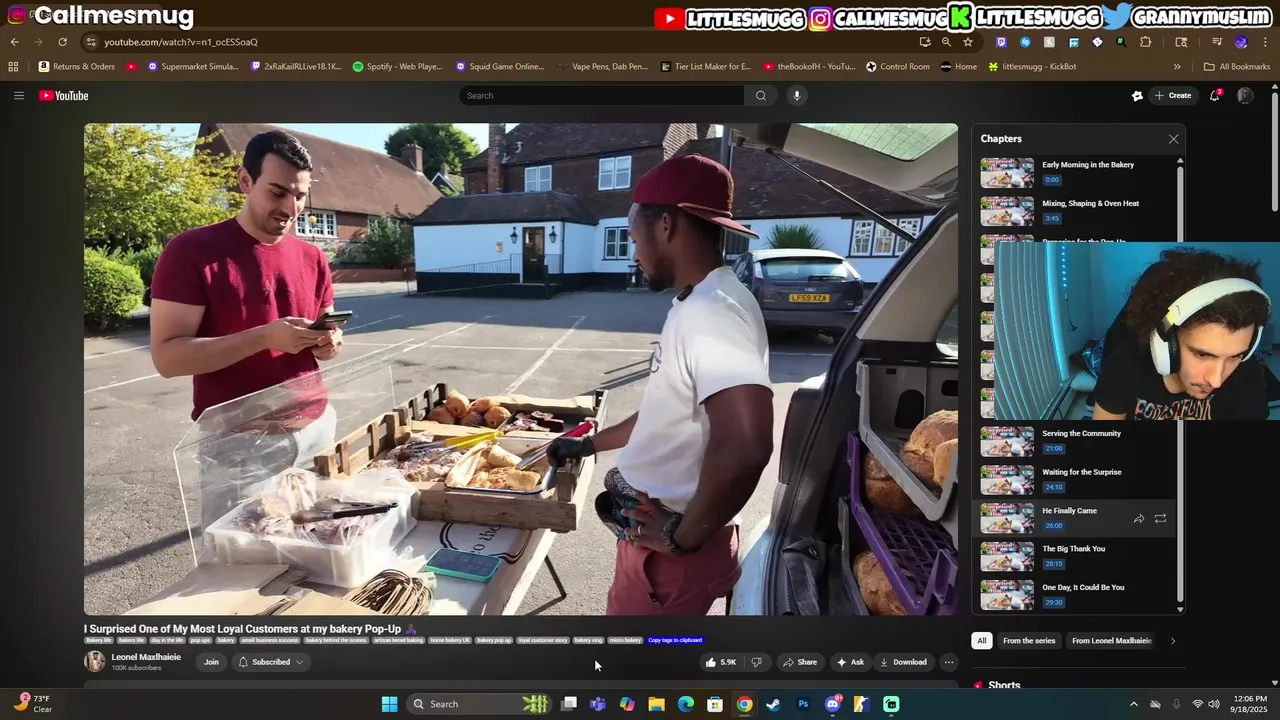The width and height of the screenshot is (1280, 720).
Task: Click the YouTube search magnifier button
Action: pyautogui.click(x=760, y=96)
